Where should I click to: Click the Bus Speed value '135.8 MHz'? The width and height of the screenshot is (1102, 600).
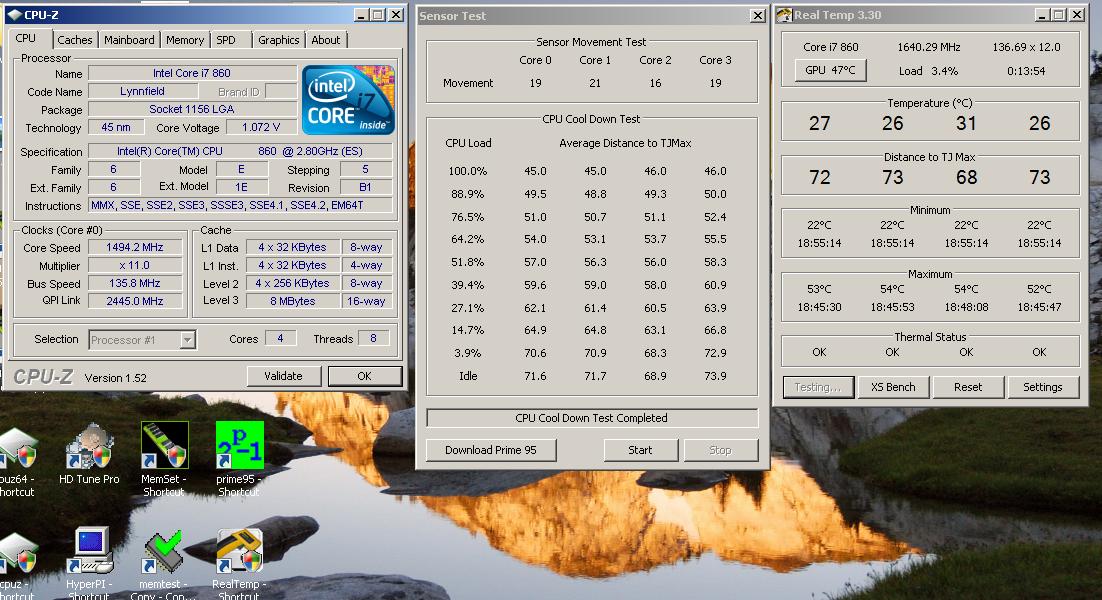click(134, 283)
